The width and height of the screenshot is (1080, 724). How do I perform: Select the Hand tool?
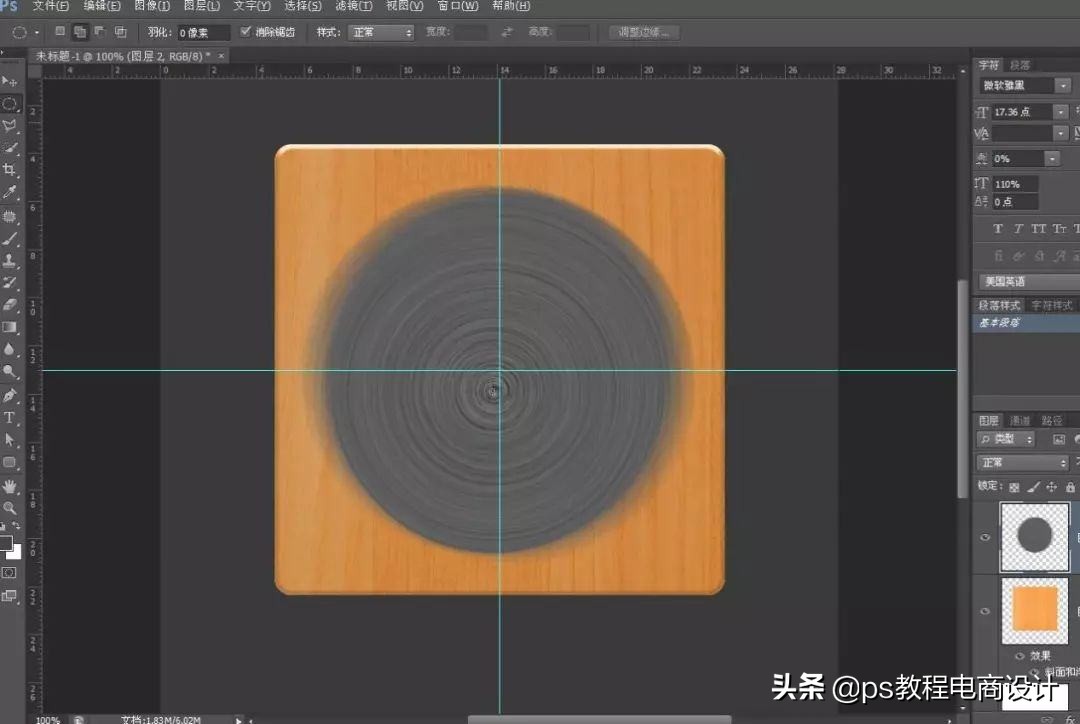(x=10, y=487)
